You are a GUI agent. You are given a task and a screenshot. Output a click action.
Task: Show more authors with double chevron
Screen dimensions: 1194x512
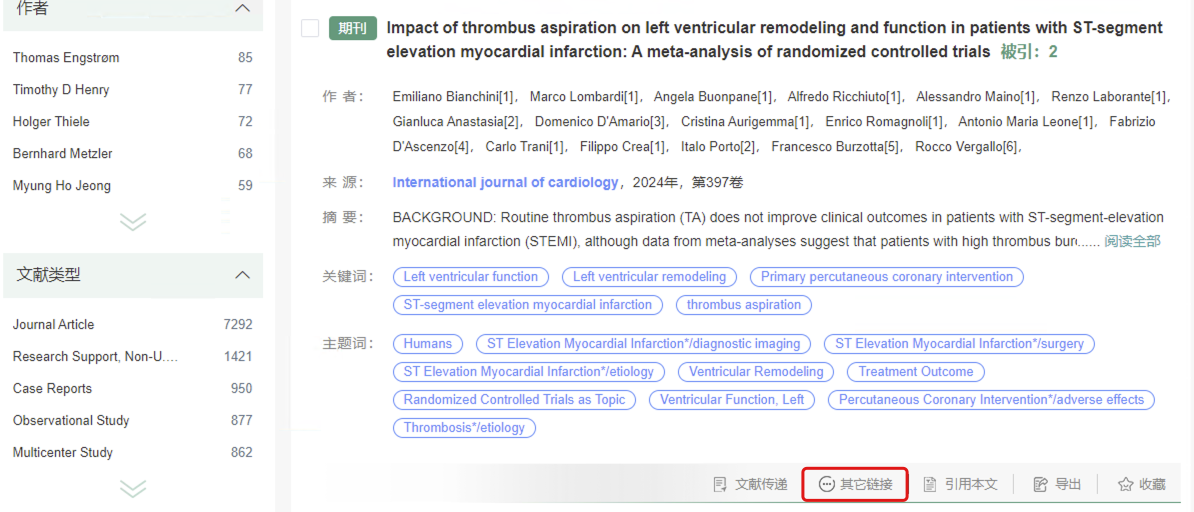click(133, 221)
